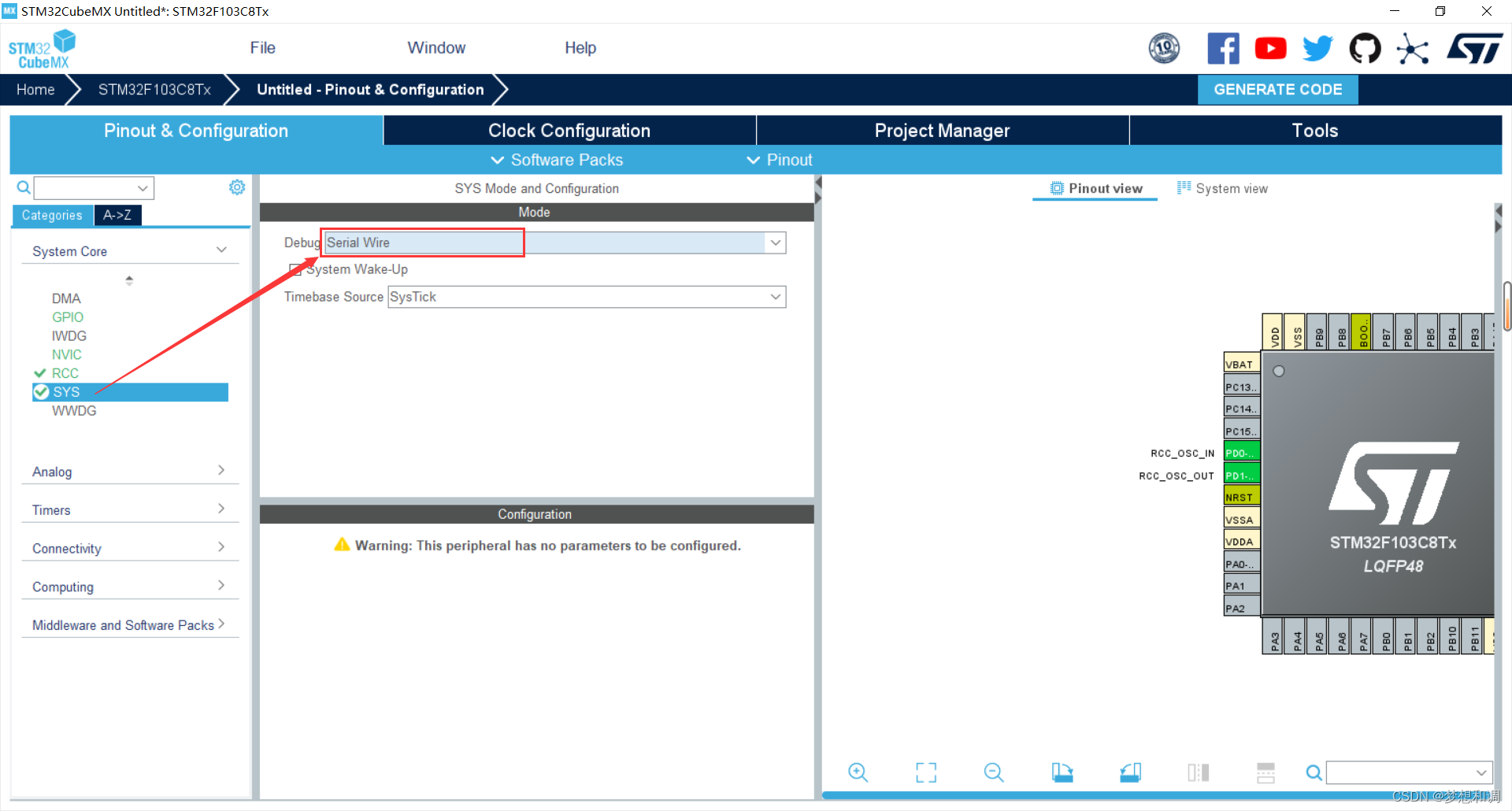Image resolution: width=1512 pixels, height=811 pixels.
Task: Open the settings gear in categories panel
Action: click(237, 187)
